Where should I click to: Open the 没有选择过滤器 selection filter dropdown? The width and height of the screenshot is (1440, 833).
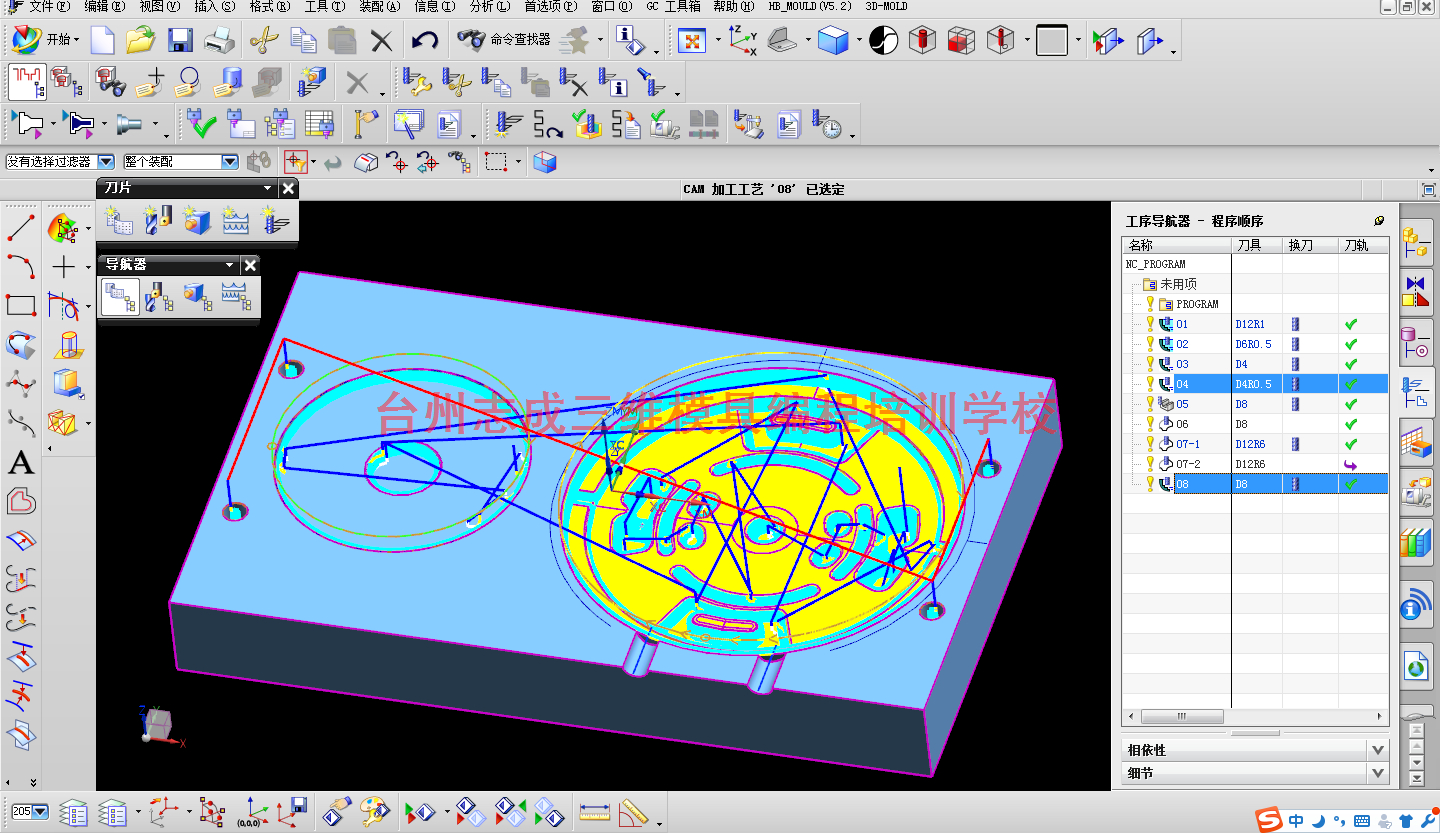coord(105,161)
